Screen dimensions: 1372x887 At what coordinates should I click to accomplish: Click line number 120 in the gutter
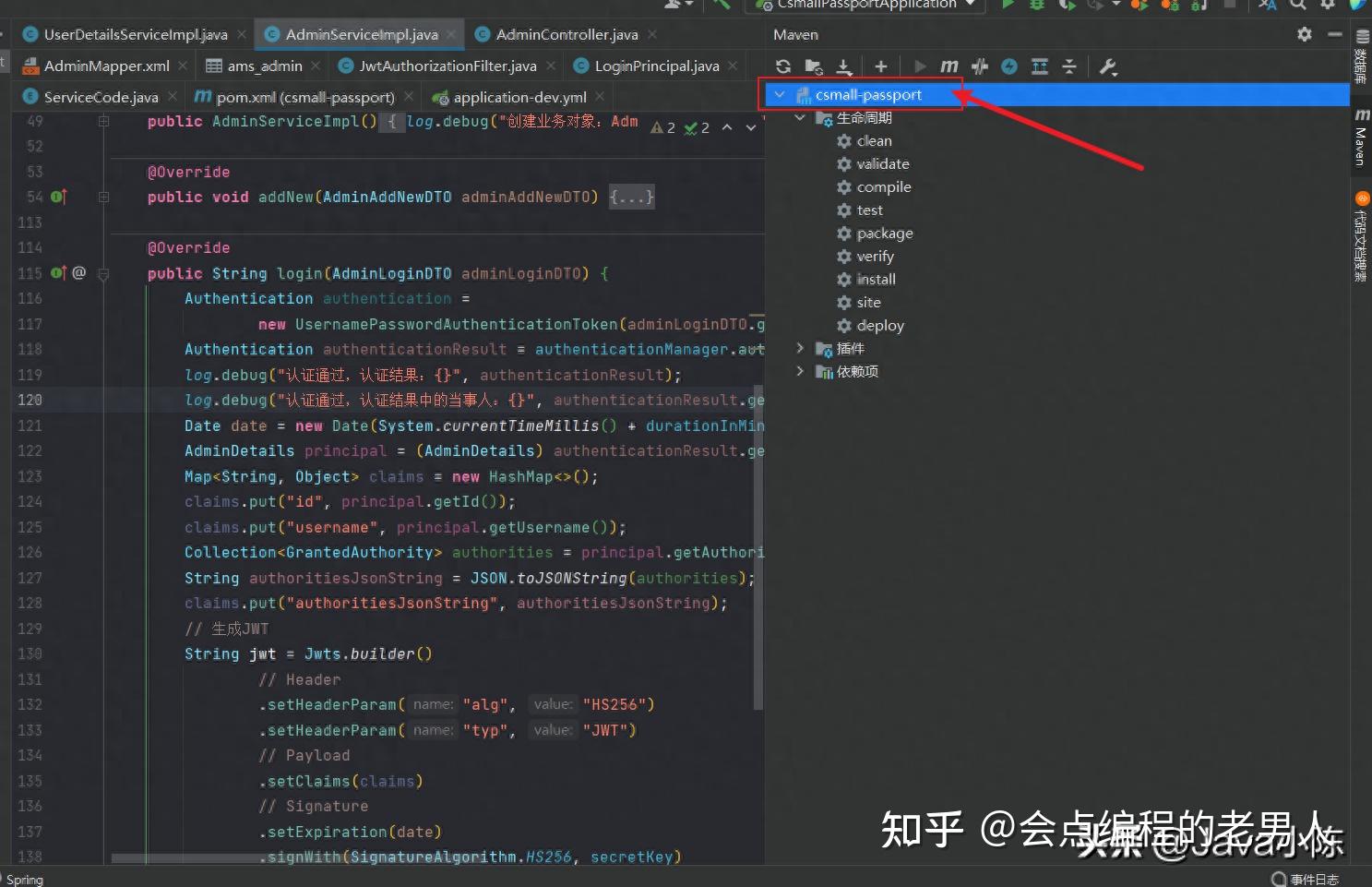tap(30, 400)
